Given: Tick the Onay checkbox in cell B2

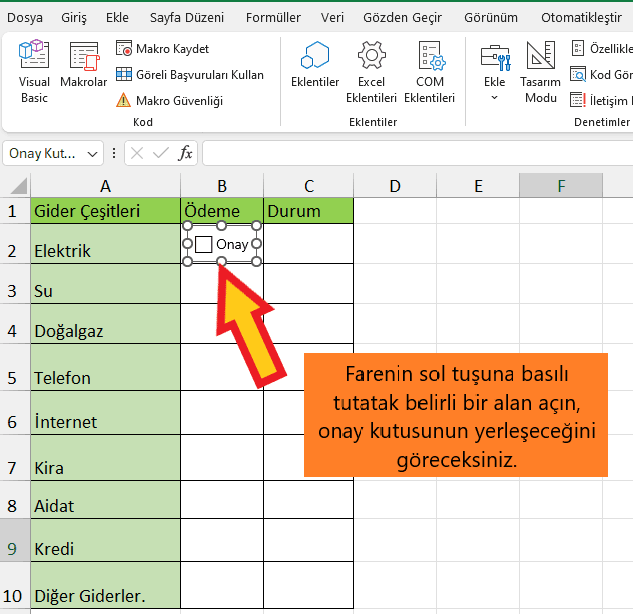Looking at the screenshot, I should click(x=204, y=244).
